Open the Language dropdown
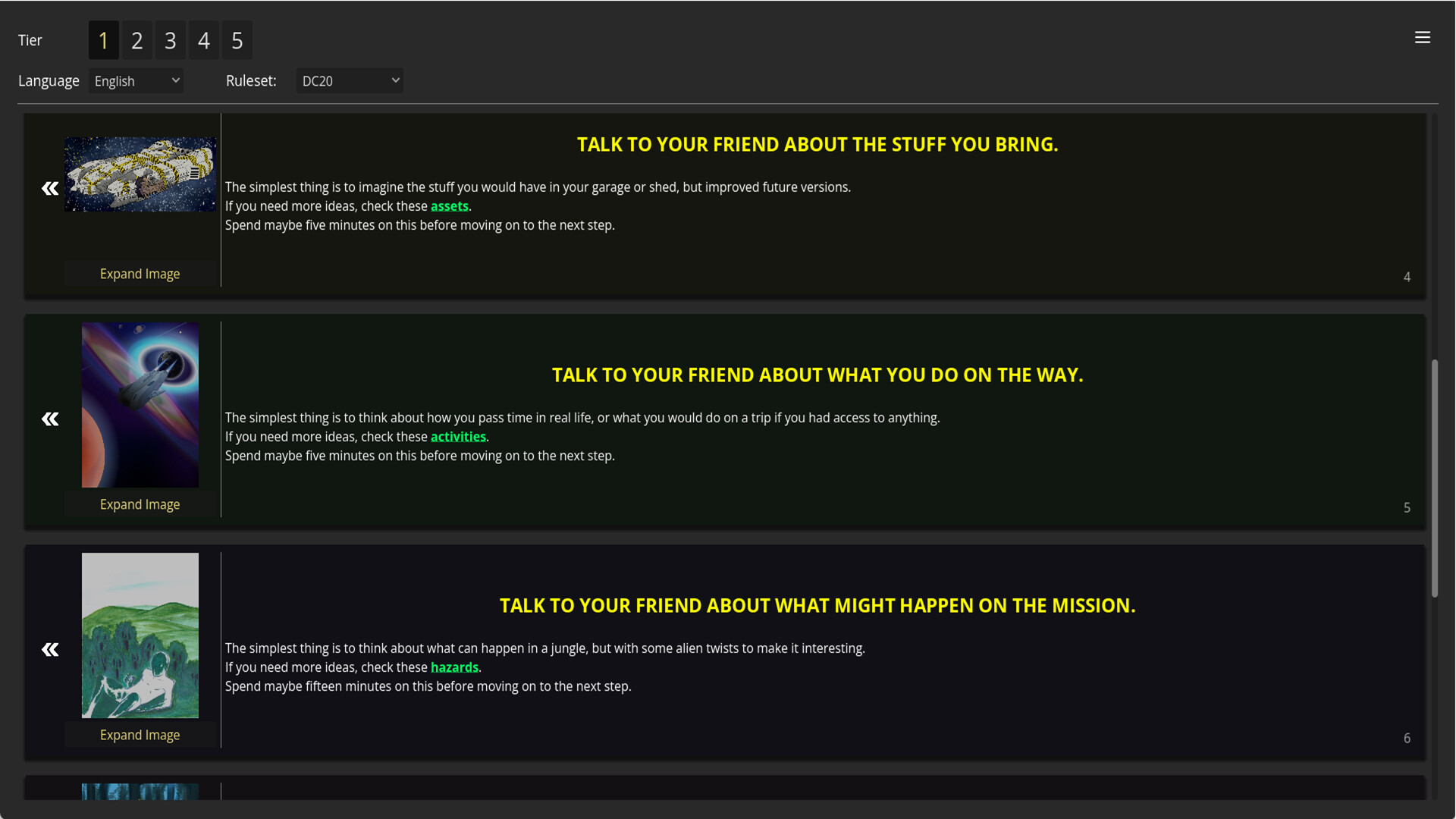Image resolution: width=1456 pixels, height=819 pixels. tap(135, 80)
